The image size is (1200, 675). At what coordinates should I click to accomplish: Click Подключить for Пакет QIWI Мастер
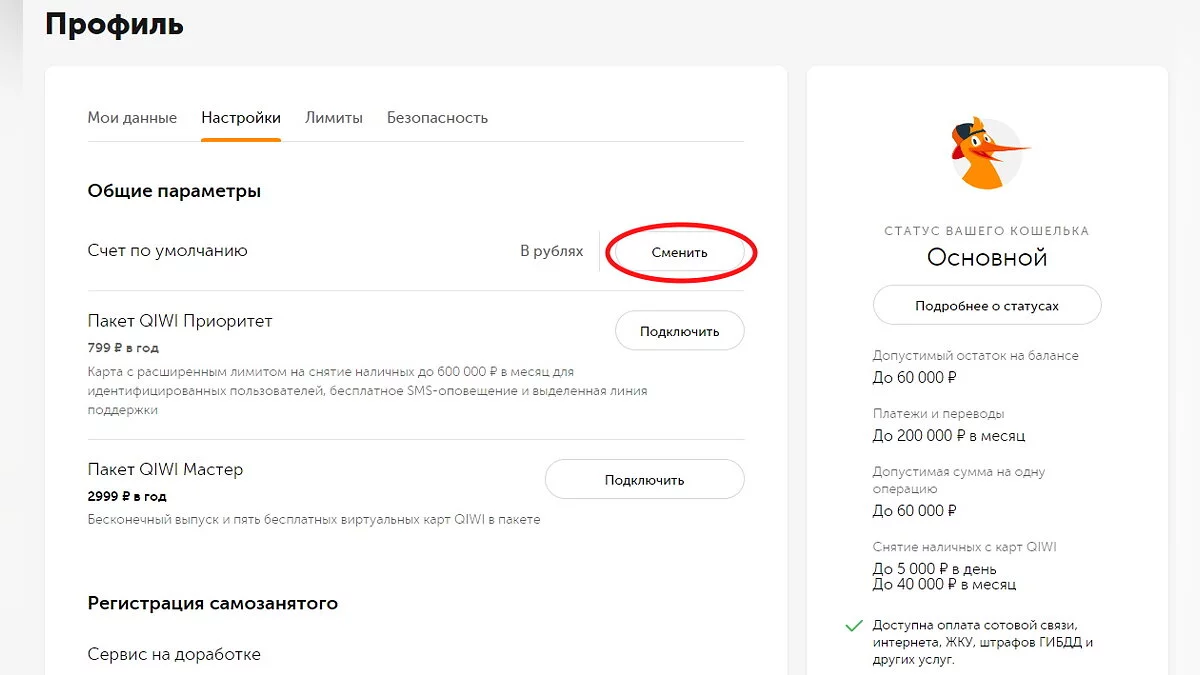click(644, 480)
